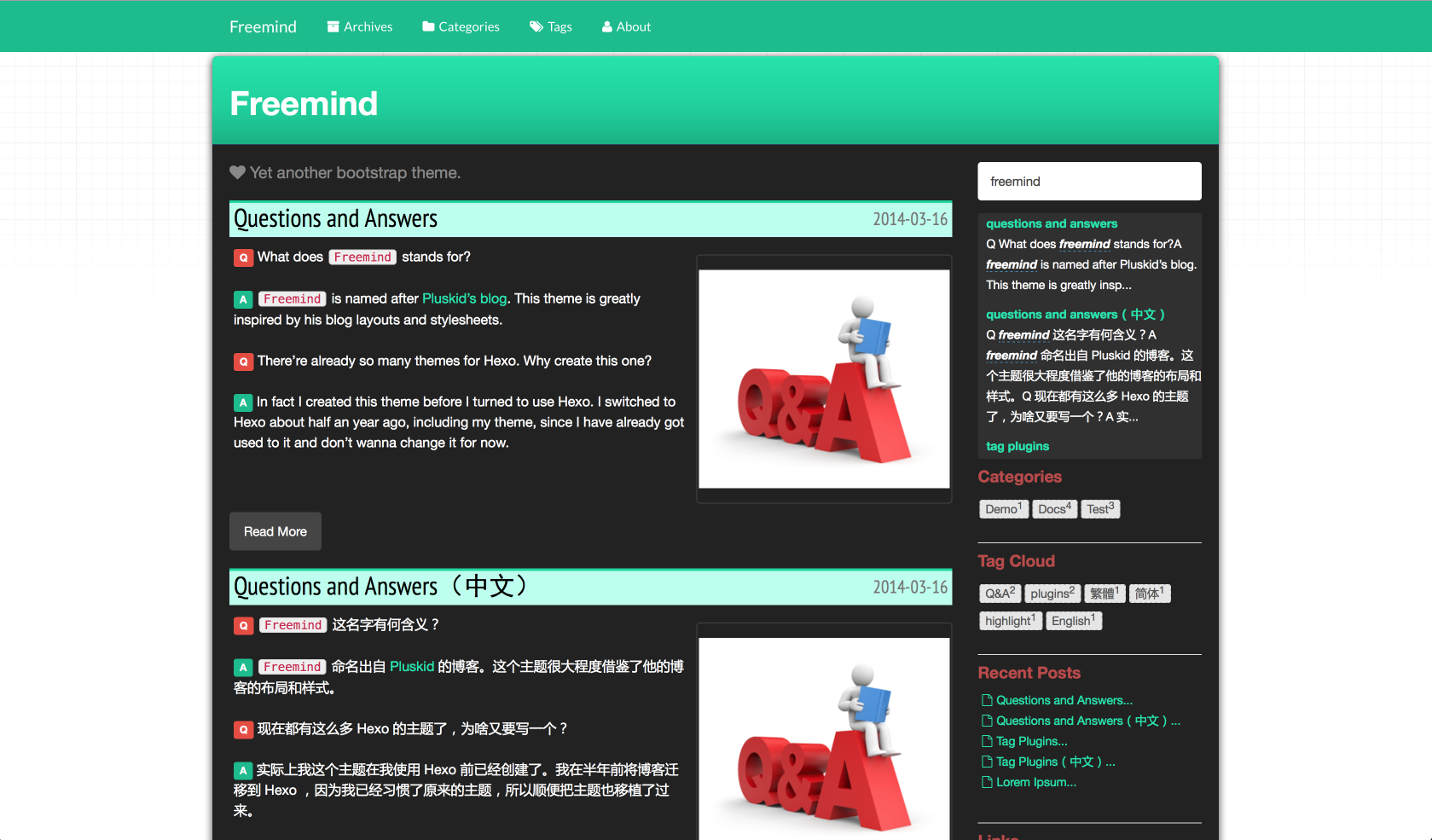The height and width of the screenshot is (840, 1432).
Task: Click the Categories folder icon in navbar
Action: click(428, 26)
